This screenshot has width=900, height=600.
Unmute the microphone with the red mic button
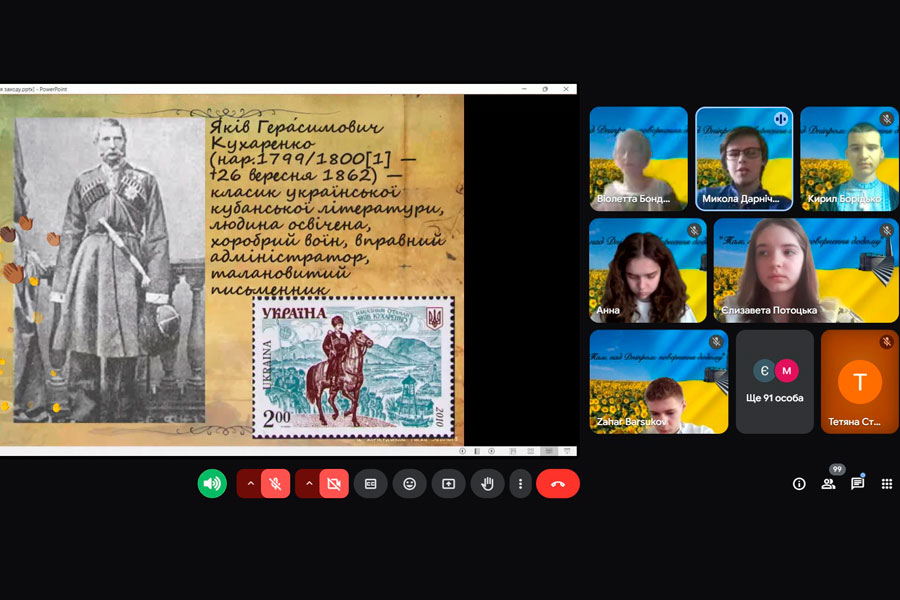(276, 483)
